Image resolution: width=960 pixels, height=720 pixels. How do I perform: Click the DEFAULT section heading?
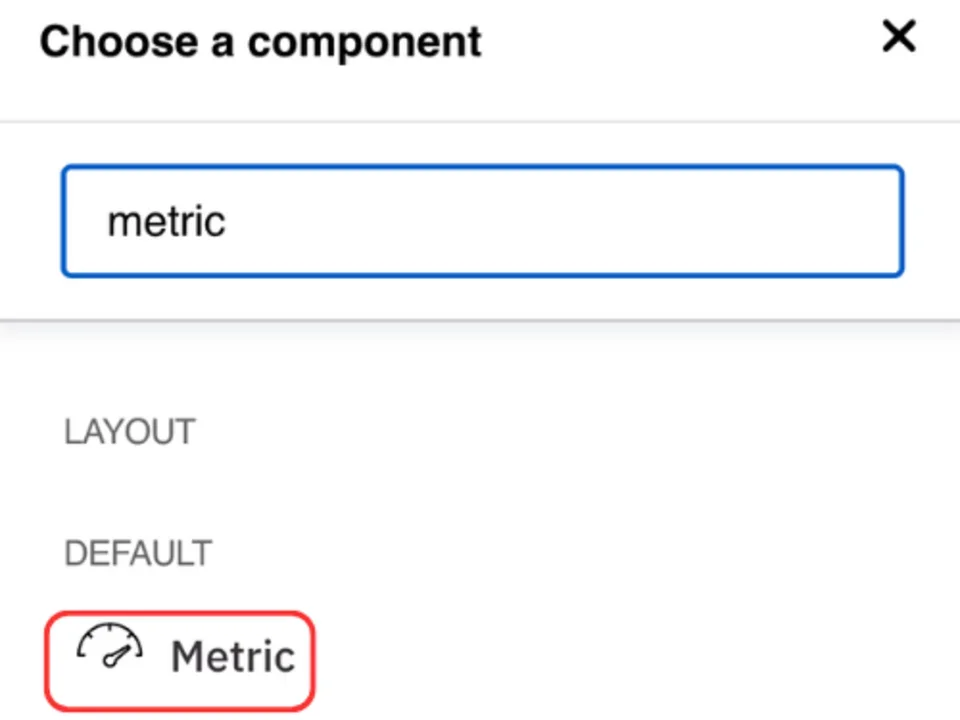(x=137, y=553)
